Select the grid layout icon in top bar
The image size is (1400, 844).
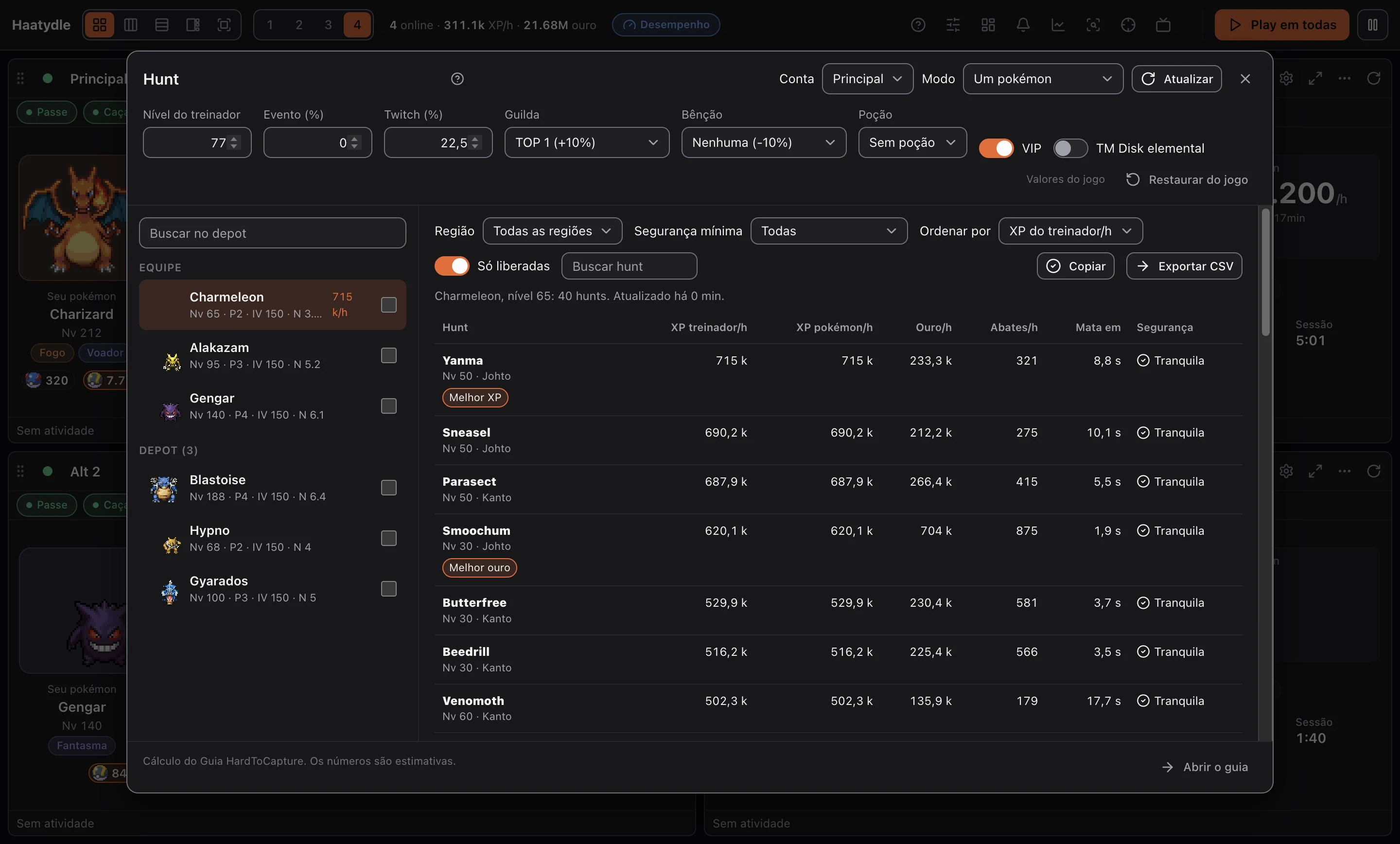tap(100, 24)
